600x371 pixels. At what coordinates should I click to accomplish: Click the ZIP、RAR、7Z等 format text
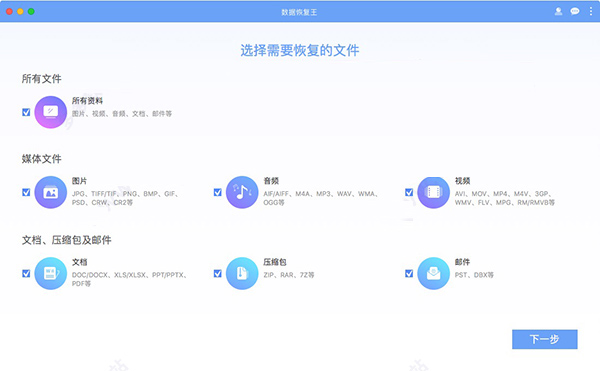click(289, 275)
